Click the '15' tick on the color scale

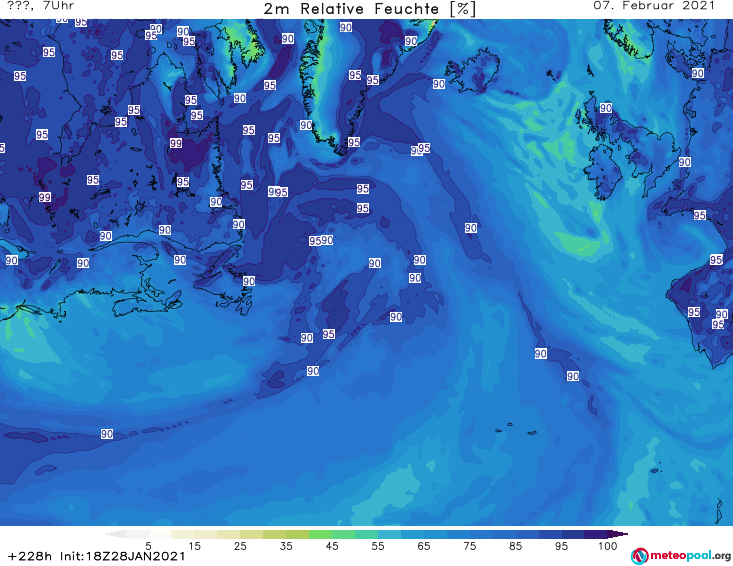[194, 545]
